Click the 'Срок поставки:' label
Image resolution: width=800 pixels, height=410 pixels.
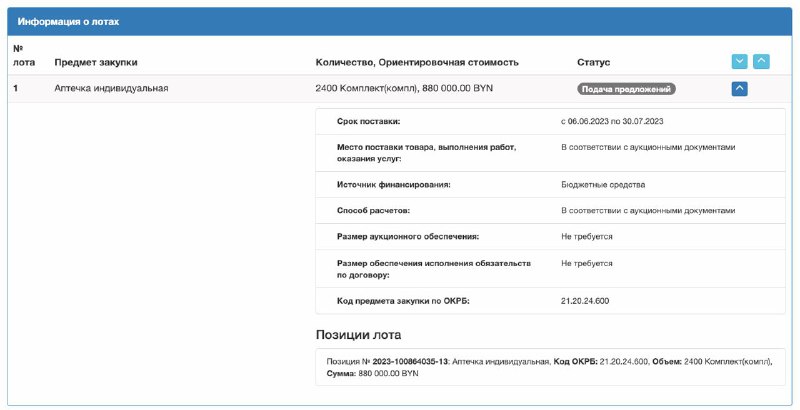(368, 121)
